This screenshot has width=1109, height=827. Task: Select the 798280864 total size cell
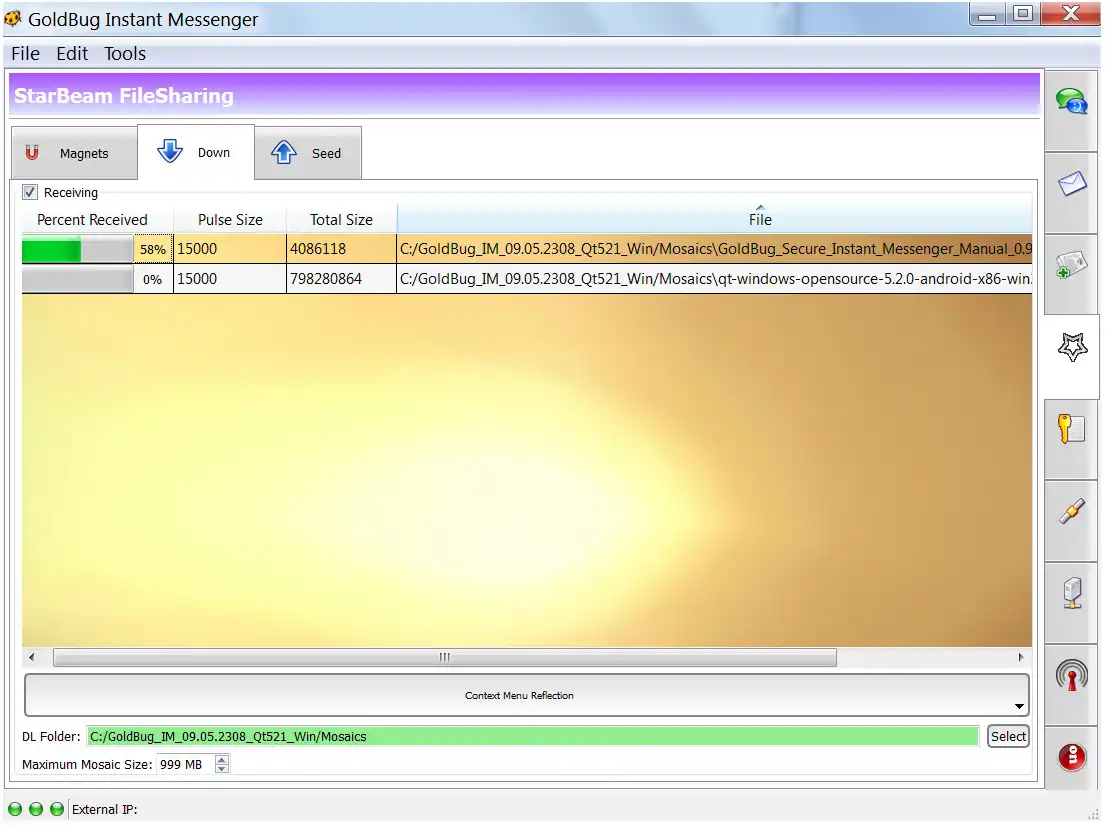click(342, 279)
